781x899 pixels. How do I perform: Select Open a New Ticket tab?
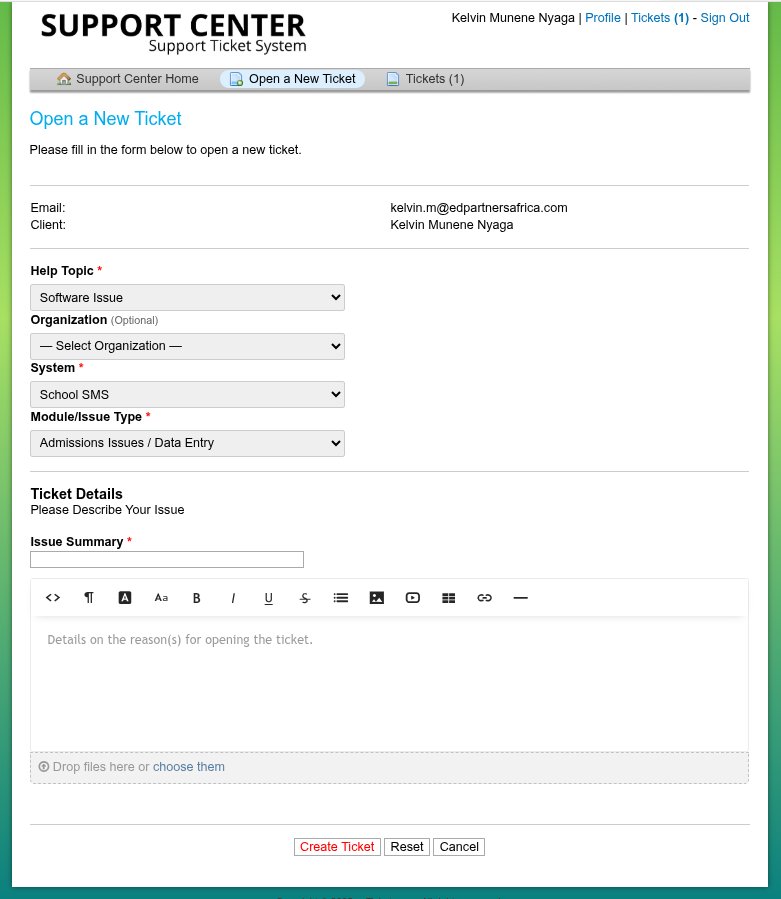[292, 79]
